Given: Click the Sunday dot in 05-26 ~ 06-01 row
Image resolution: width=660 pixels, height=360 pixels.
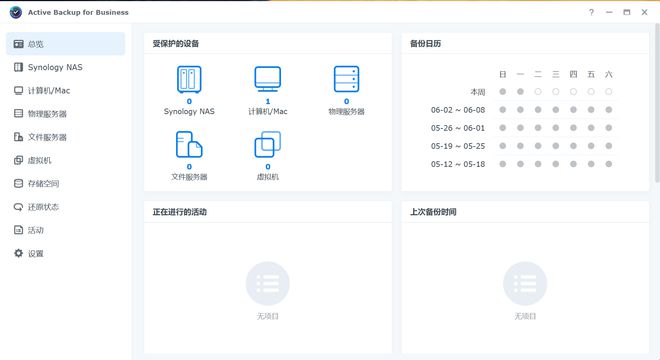Looking at the screenshot, I should click(x=503, y=128).
